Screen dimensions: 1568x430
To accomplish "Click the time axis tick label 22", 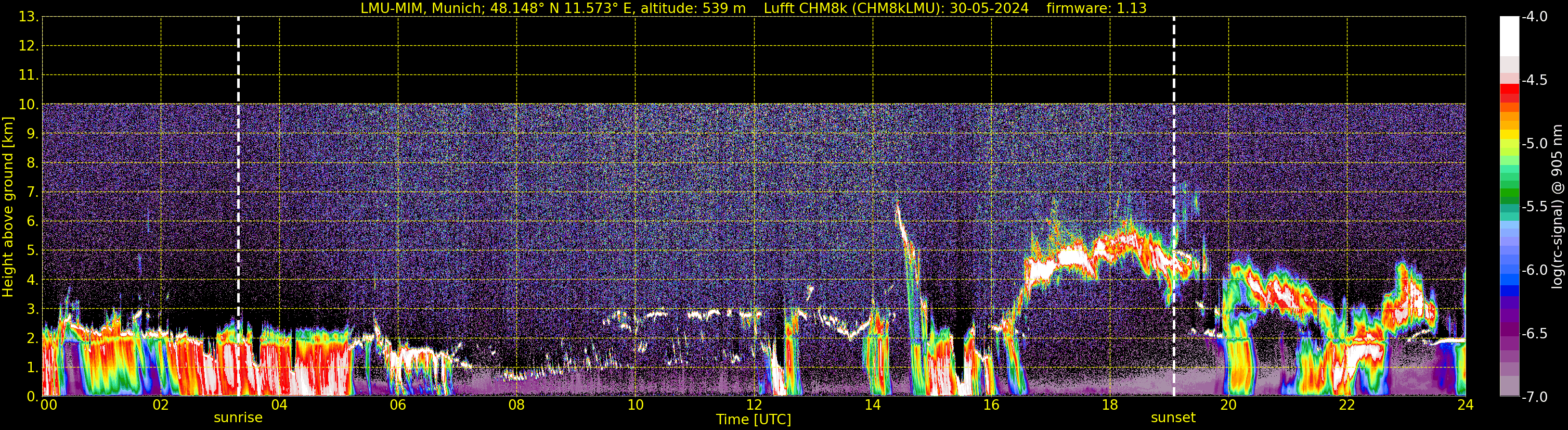I will click(1347, 405).
